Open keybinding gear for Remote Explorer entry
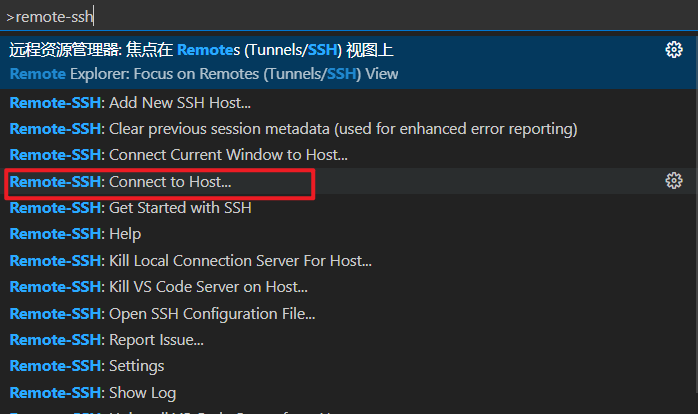The height and width of the screenshot is (414, 698). (674, 50)
